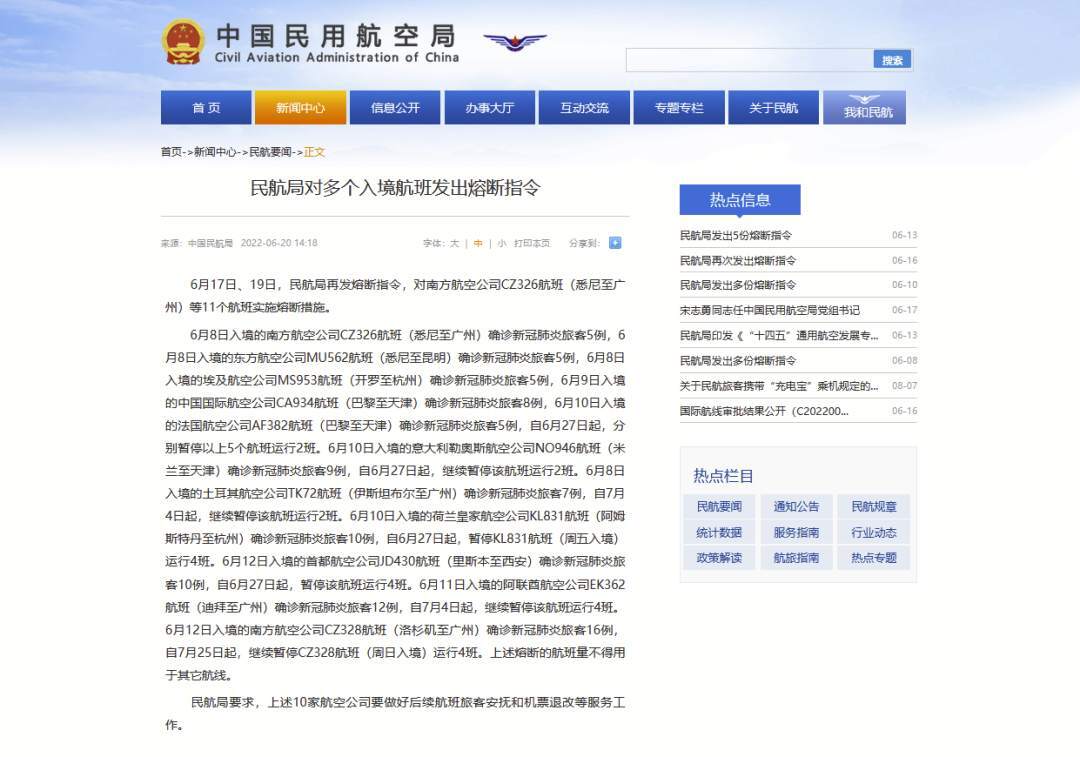Open the 统计数据 hot column button
1080x757 pixels.
click(x=719, y=532)
